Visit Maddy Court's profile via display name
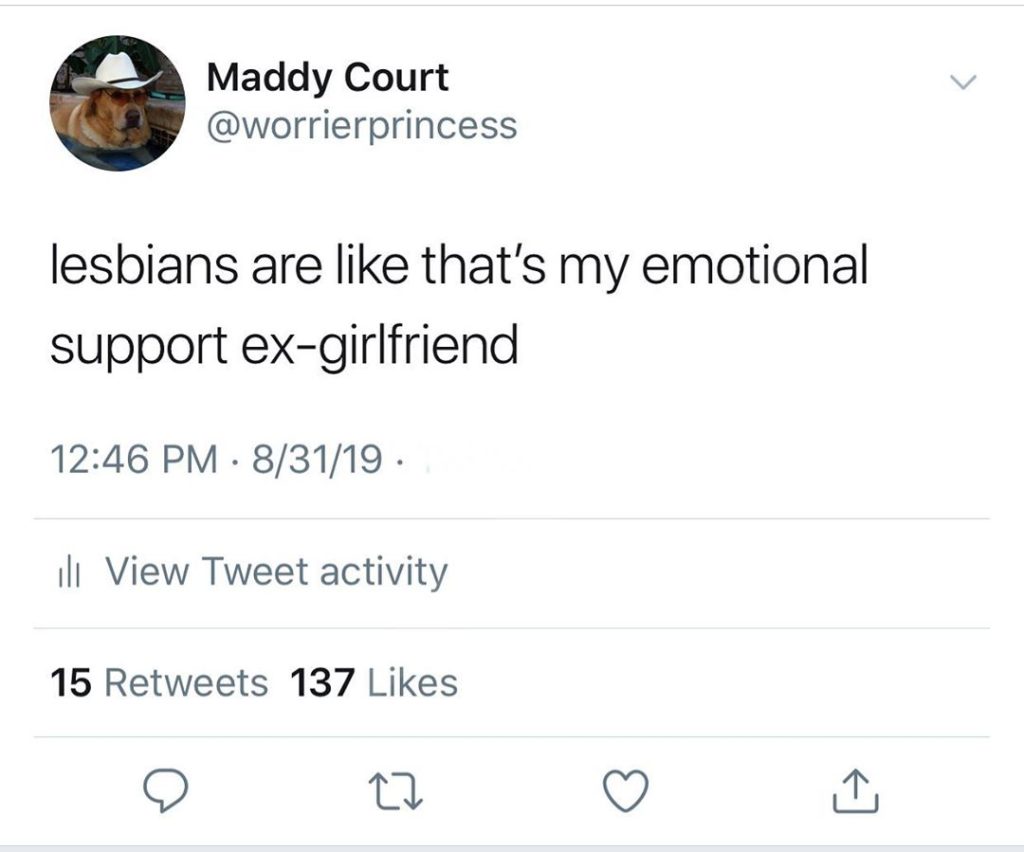 (327, 78)
